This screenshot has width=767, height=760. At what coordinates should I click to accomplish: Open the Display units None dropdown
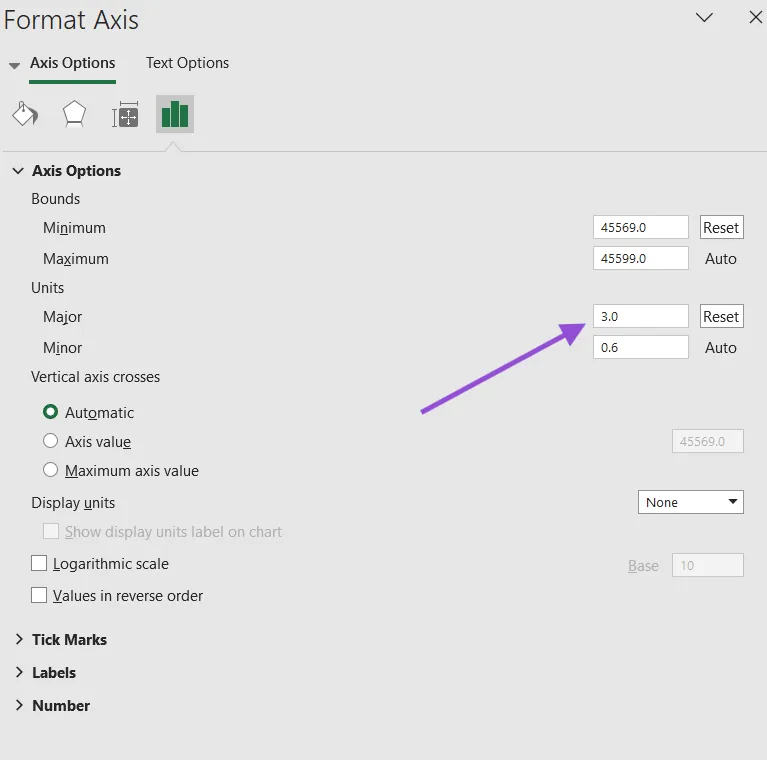tap(690, 502)
